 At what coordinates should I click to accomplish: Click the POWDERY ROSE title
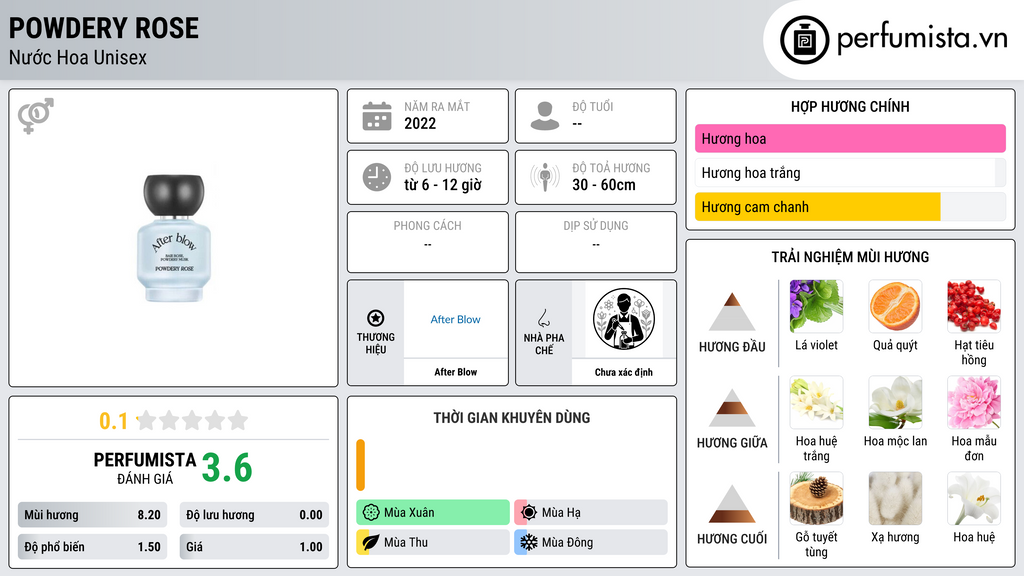pyautogui.click(x=104, y=28)
